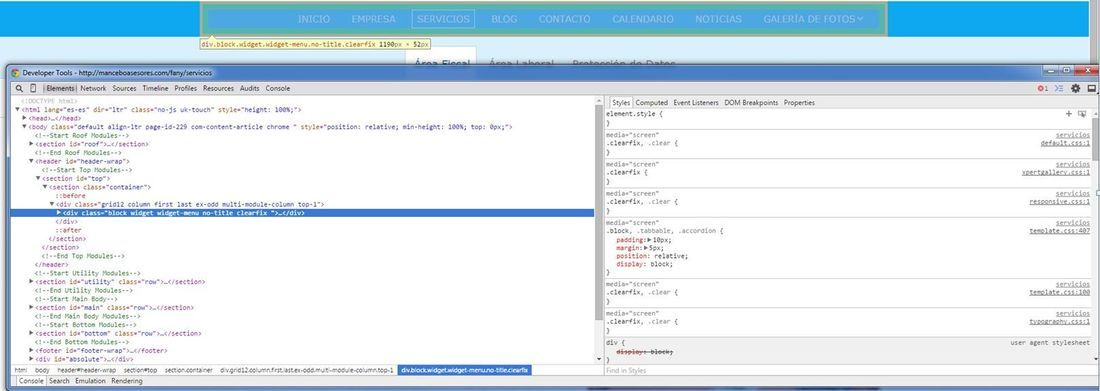Viewport: 1100px width, 391px height.
Task: Switch to the Properties tab
Action: click(799, 102)
